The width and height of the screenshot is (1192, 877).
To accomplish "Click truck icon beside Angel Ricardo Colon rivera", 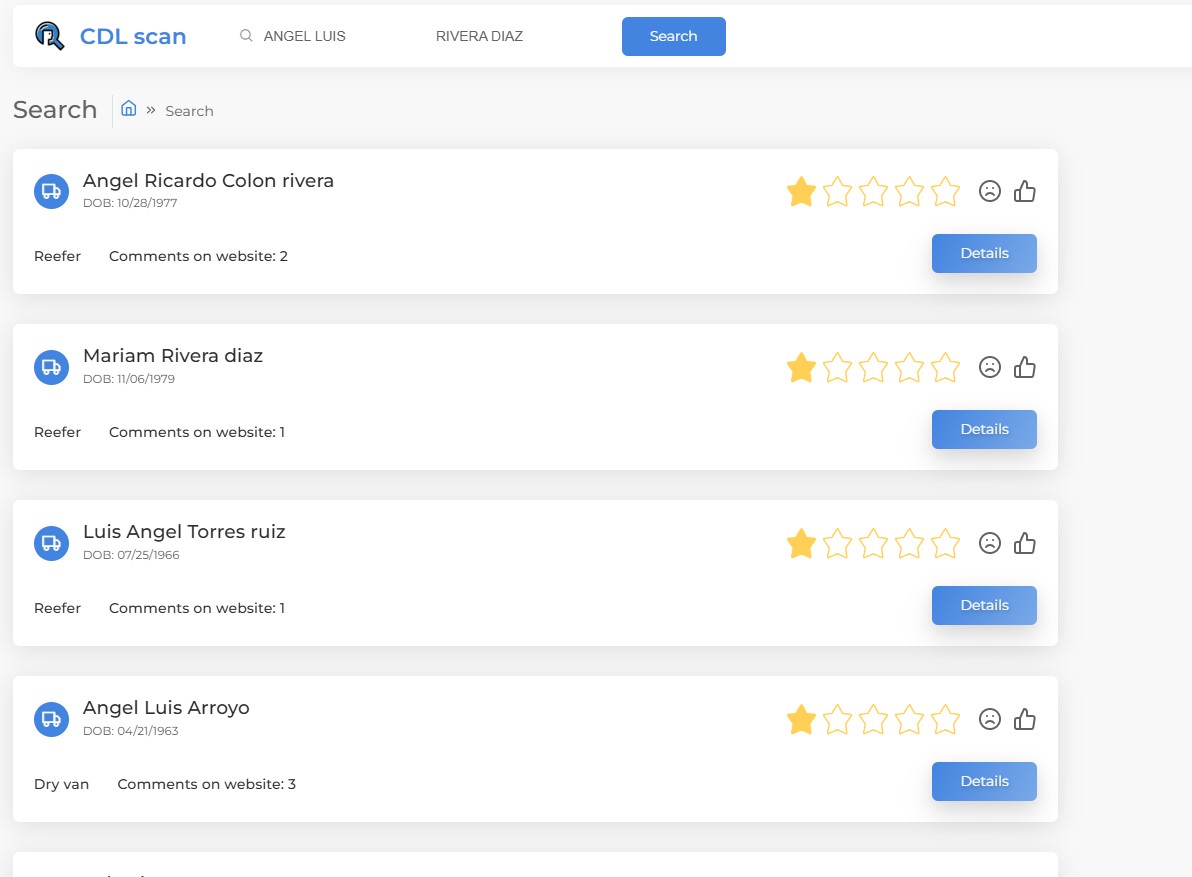I will coord(51,191).
